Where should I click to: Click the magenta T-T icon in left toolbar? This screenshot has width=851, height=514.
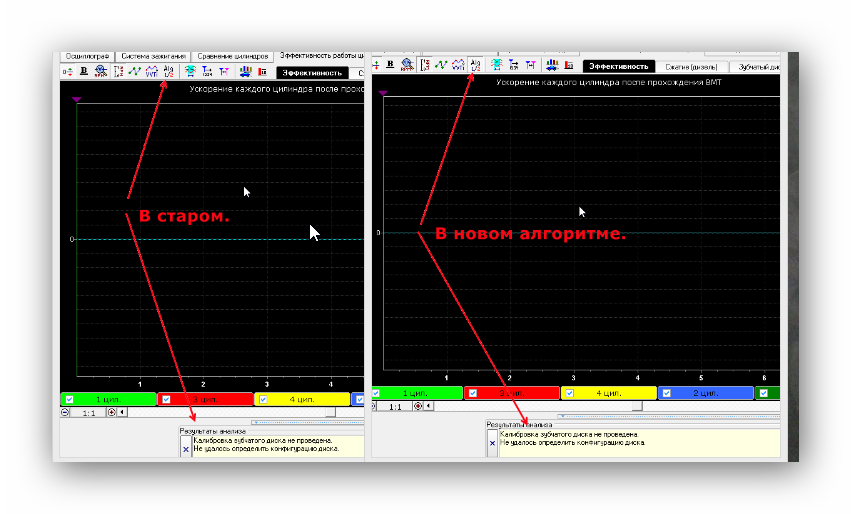(224, 71)
